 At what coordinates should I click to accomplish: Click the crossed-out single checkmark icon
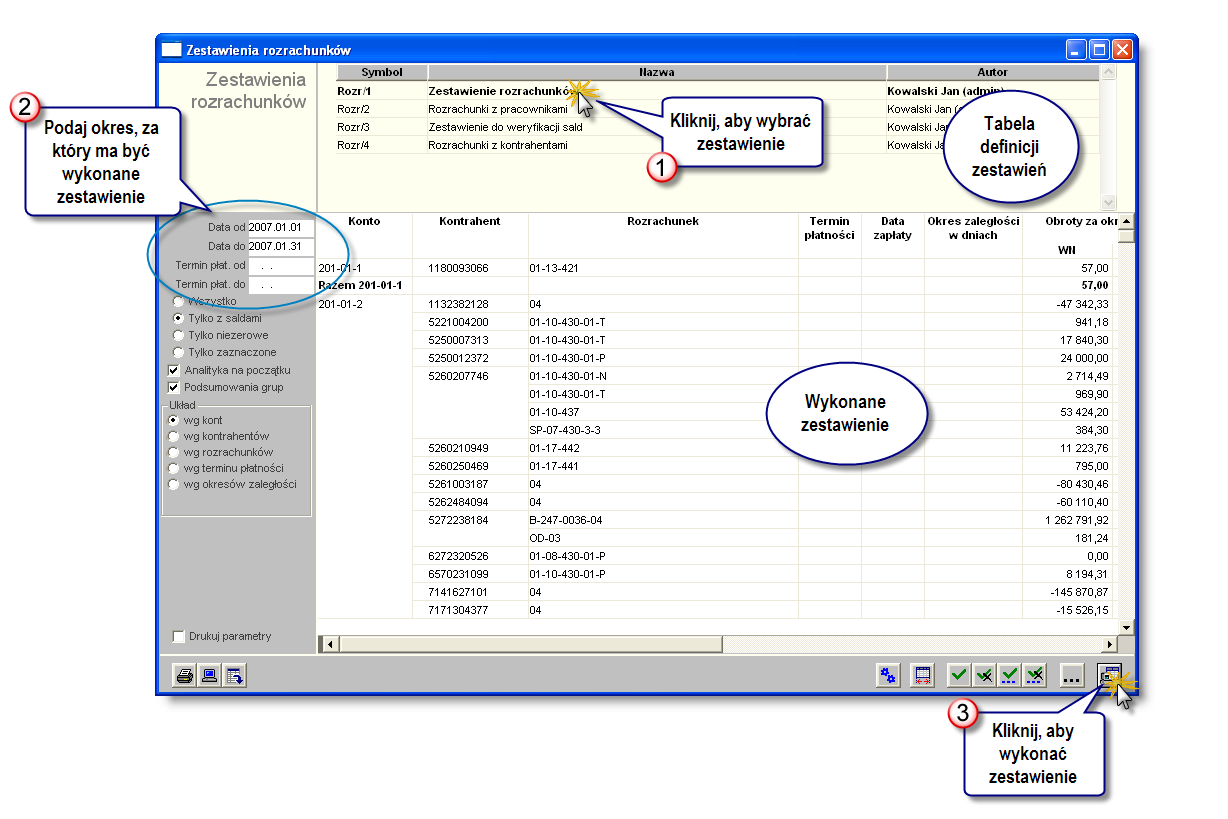coord(984,676)
